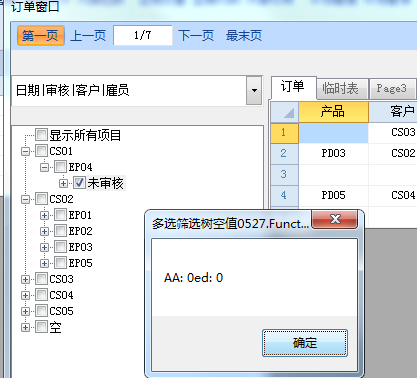This screenshot has width=417, height=378.
Task: Collapse the EP04 tree node
Action: point(44,167)
